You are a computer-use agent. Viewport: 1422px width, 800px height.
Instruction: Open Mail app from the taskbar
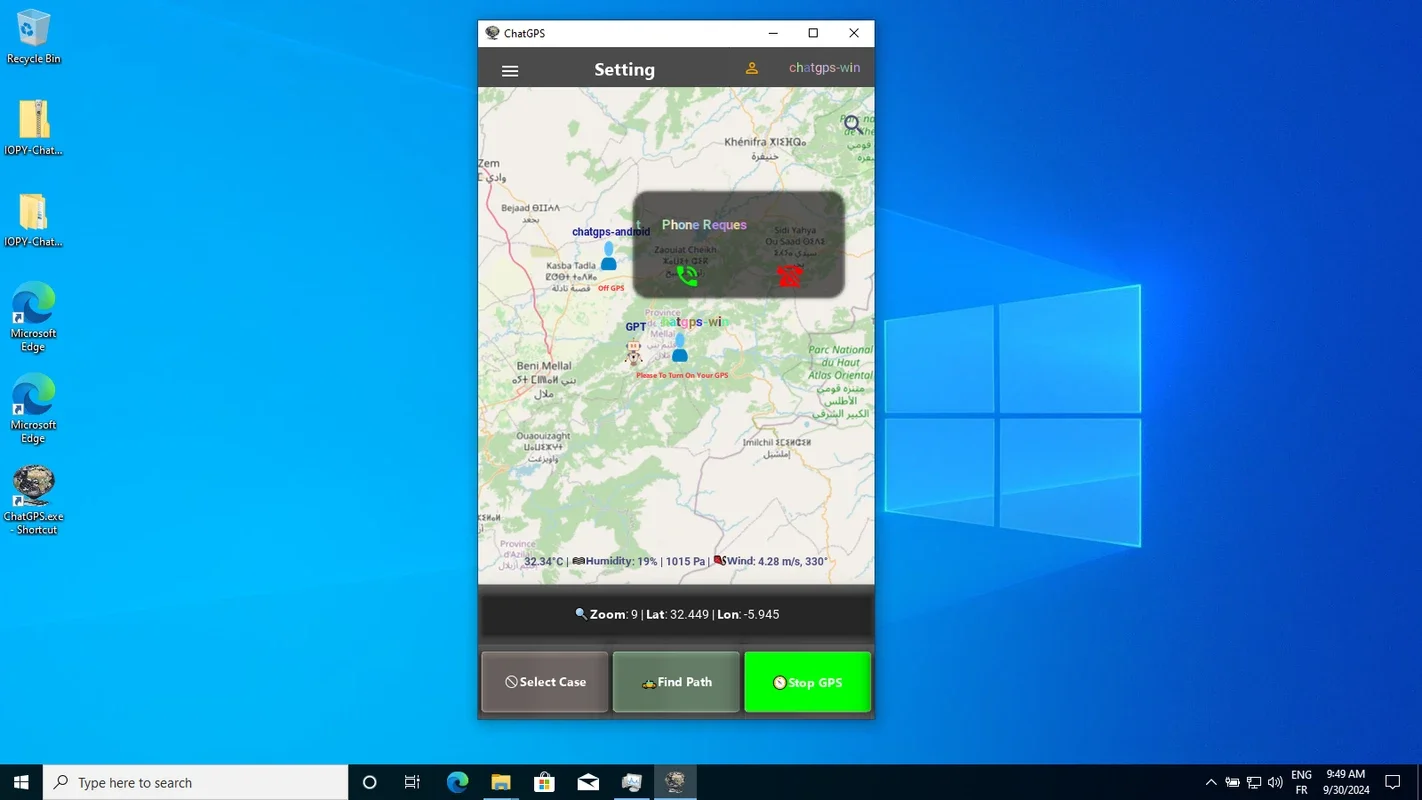(588, 782)
